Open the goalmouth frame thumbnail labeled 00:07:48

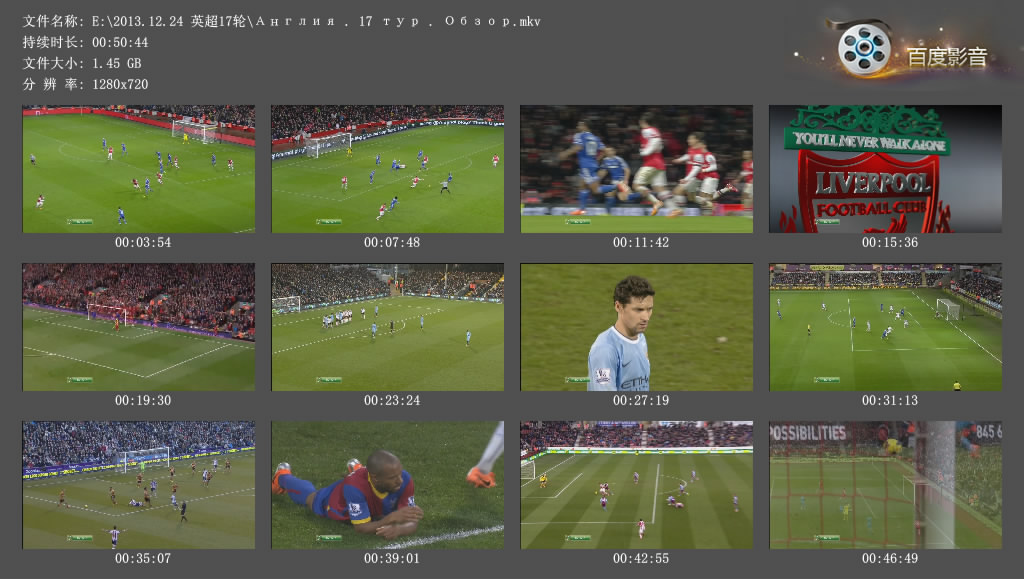(387, 169)
